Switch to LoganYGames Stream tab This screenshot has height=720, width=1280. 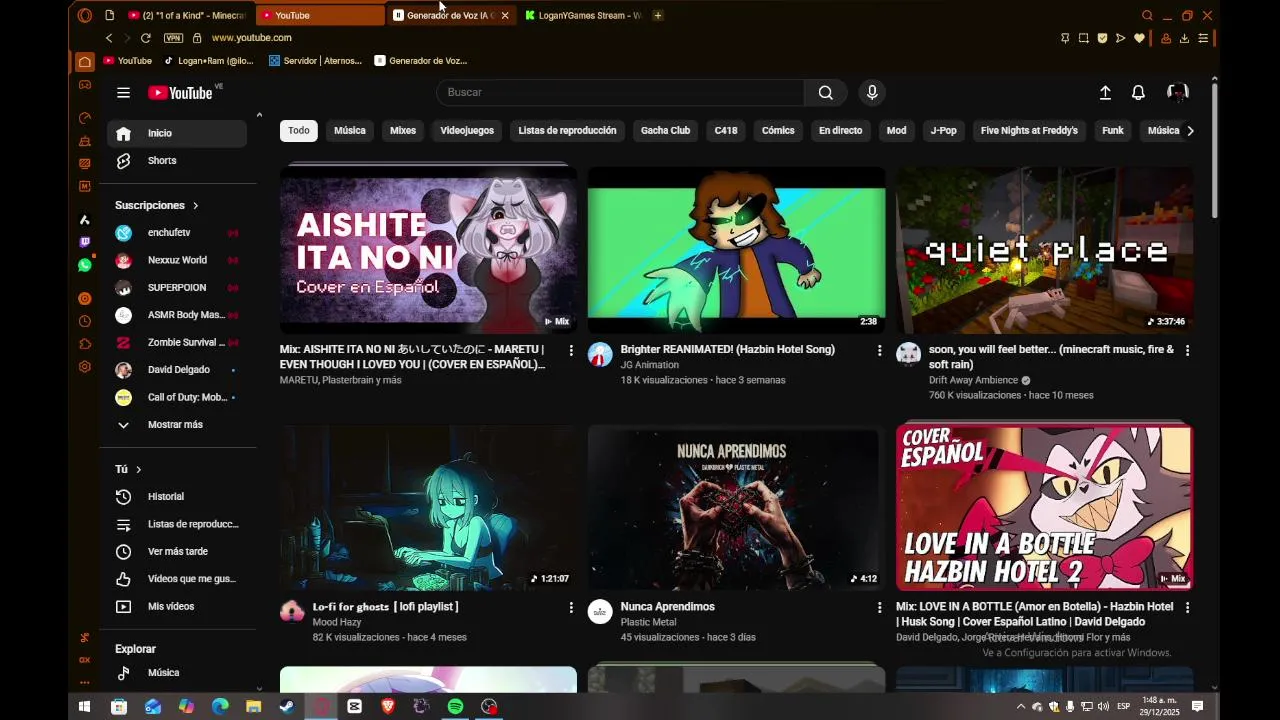[583, 15]
